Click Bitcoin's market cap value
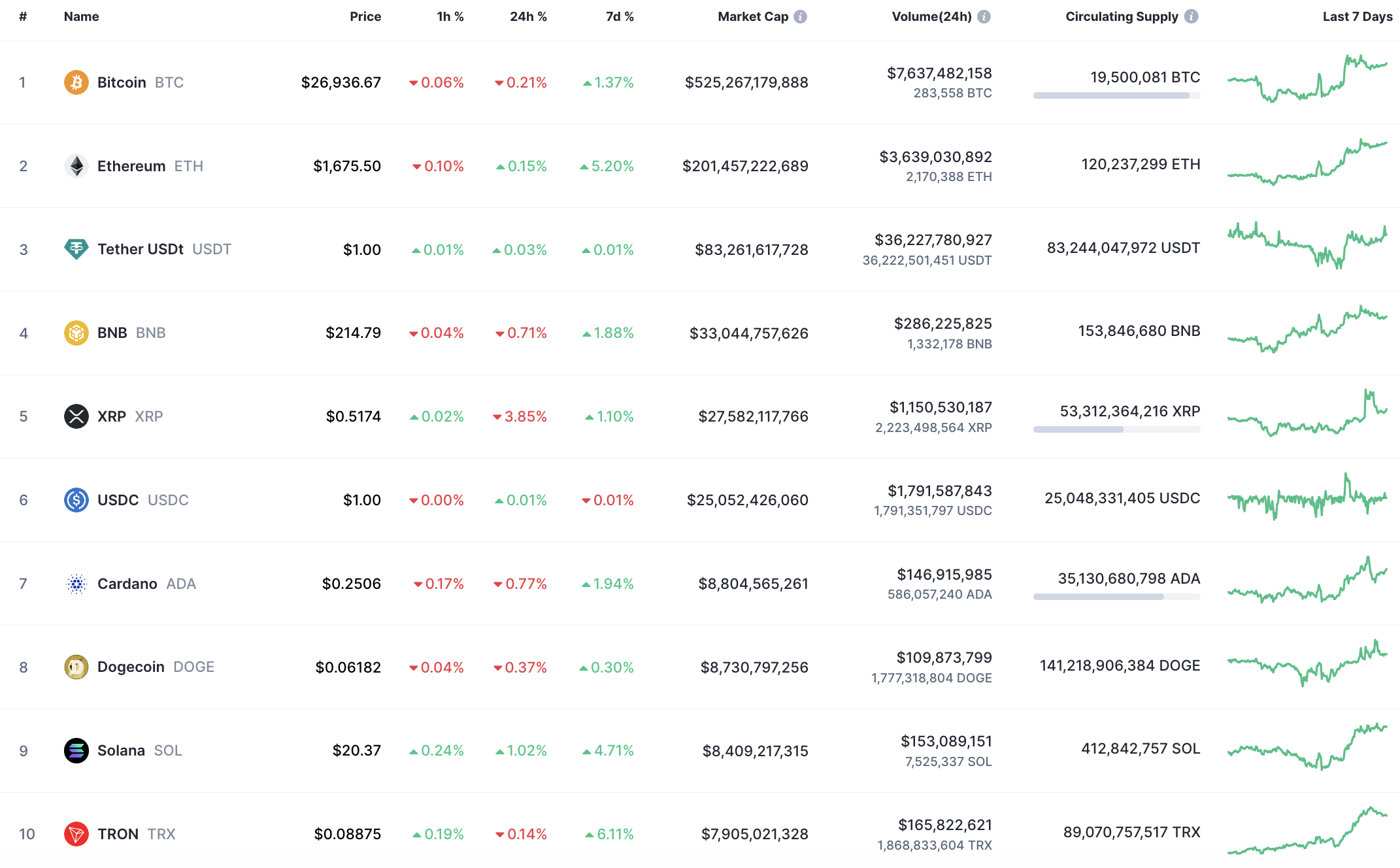This screenshot has width=1400, height=868. (746, 82)
